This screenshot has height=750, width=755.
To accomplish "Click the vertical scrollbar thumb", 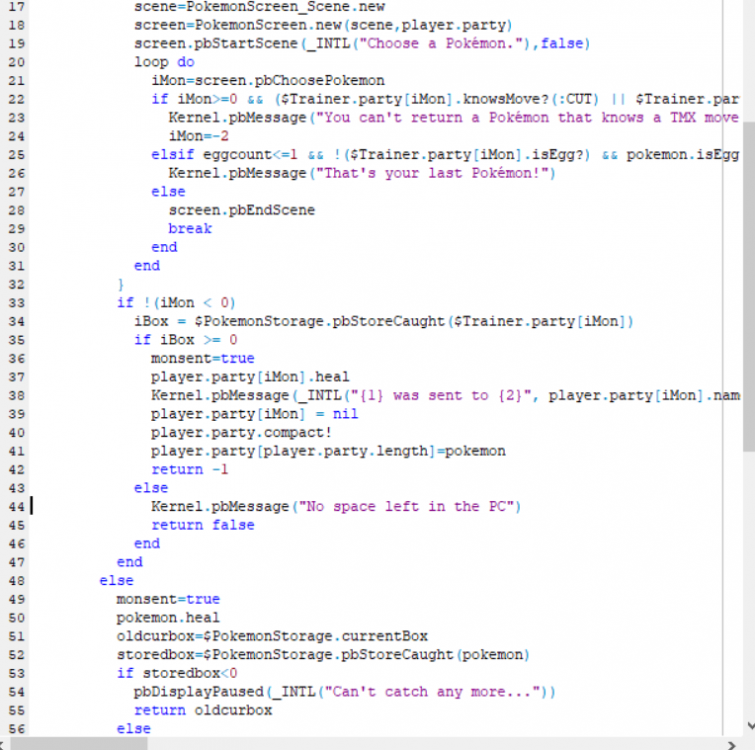I will pyautogui.click(x=748, y=286).
